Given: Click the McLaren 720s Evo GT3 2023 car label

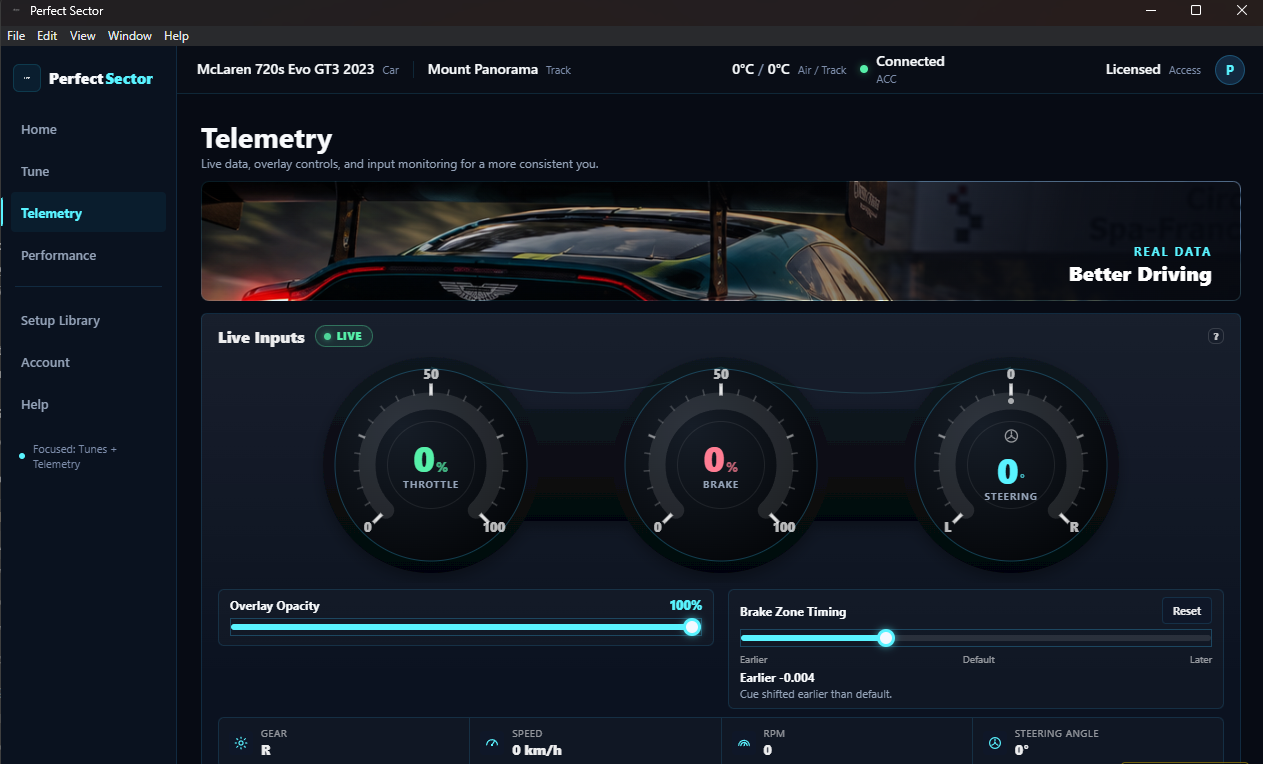Looking at the screenshot, I should point(285,70).
